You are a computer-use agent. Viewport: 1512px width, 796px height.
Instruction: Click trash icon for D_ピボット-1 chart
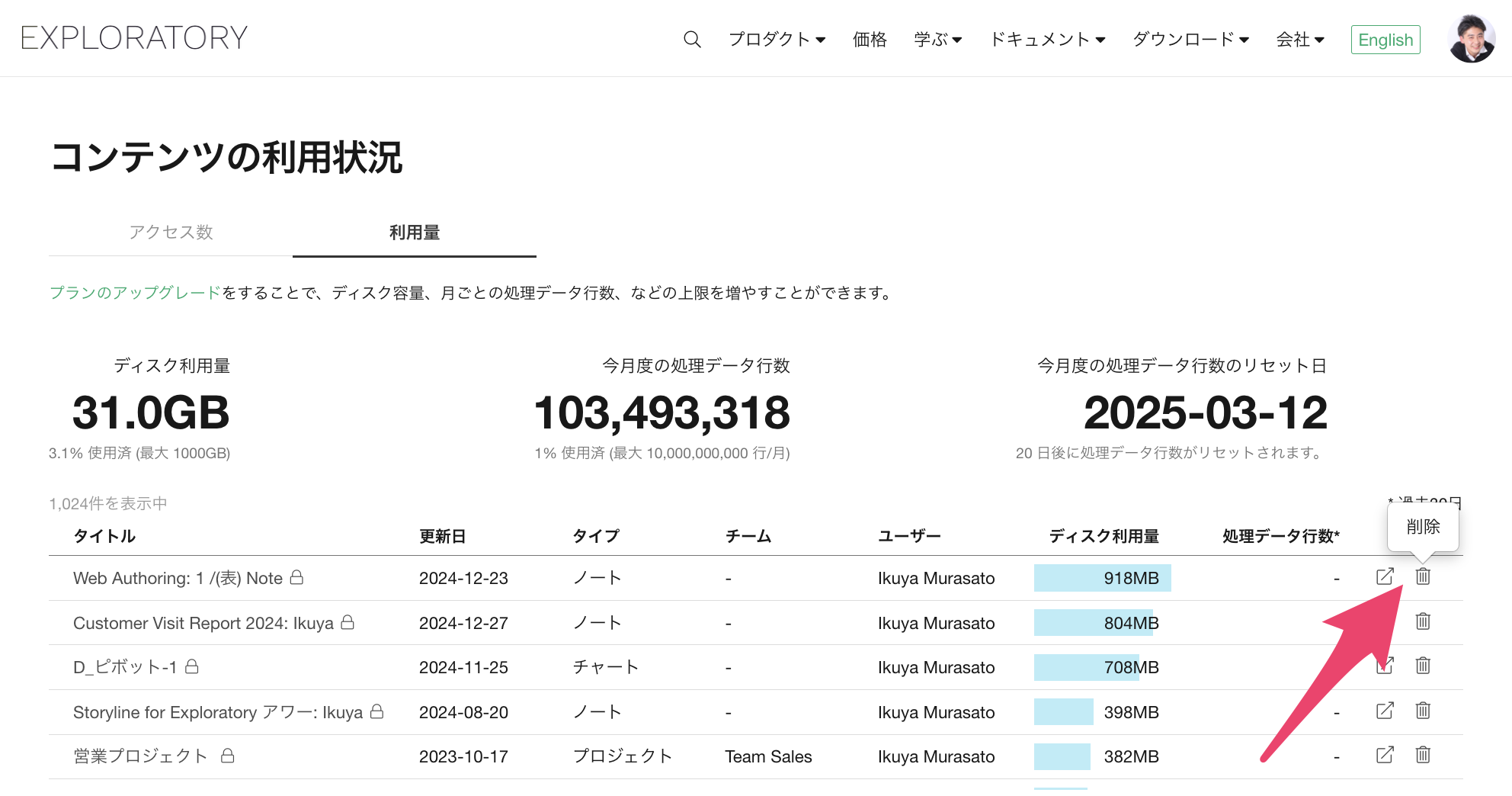[x=1423, y=666]
